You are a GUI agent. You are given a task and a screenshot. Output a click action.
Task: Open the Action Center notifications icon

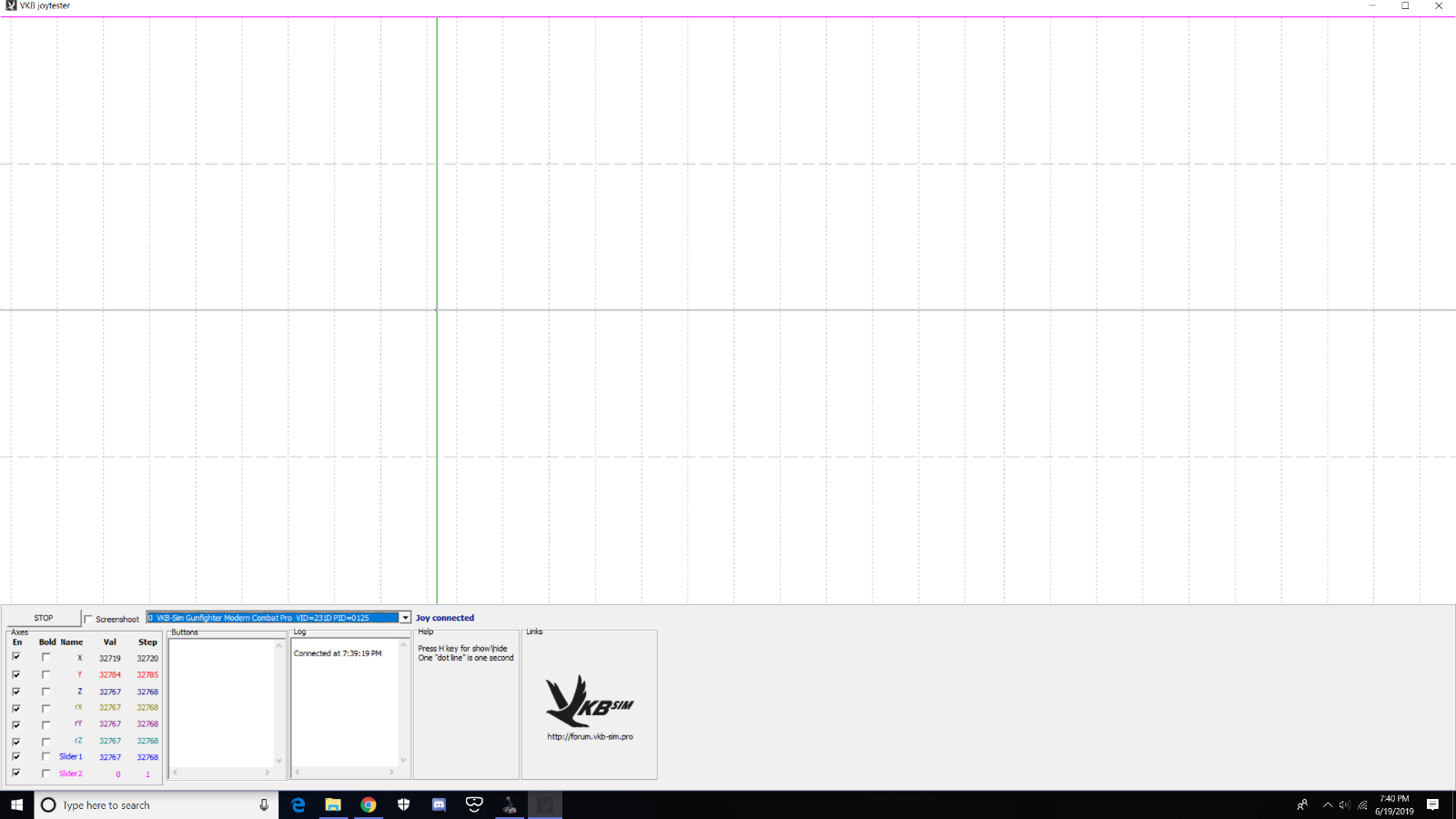pos(1432,804)
